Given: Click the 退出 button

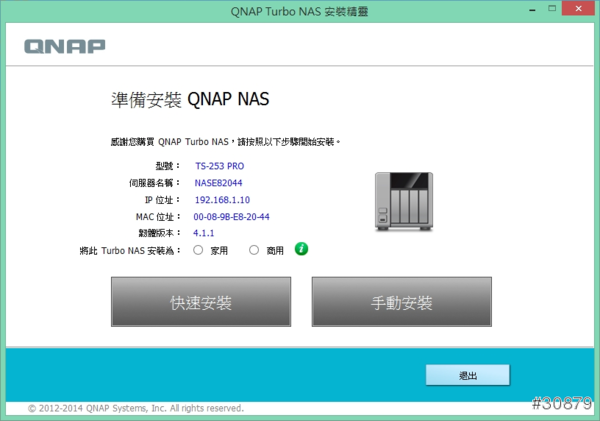Looking at the screenshot, I should pos(468,375).
